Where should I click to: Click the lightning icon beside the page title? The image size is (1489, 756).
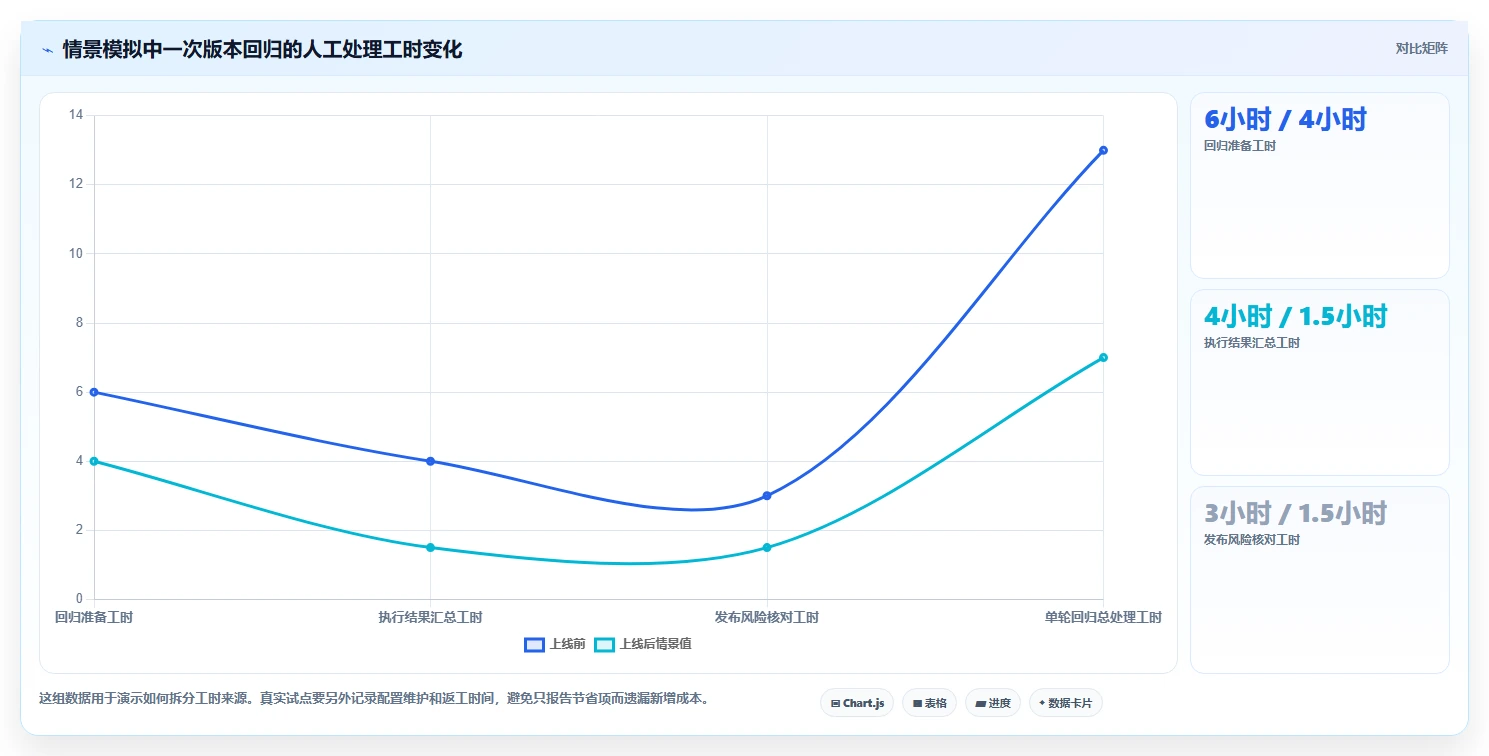point(47,50)
